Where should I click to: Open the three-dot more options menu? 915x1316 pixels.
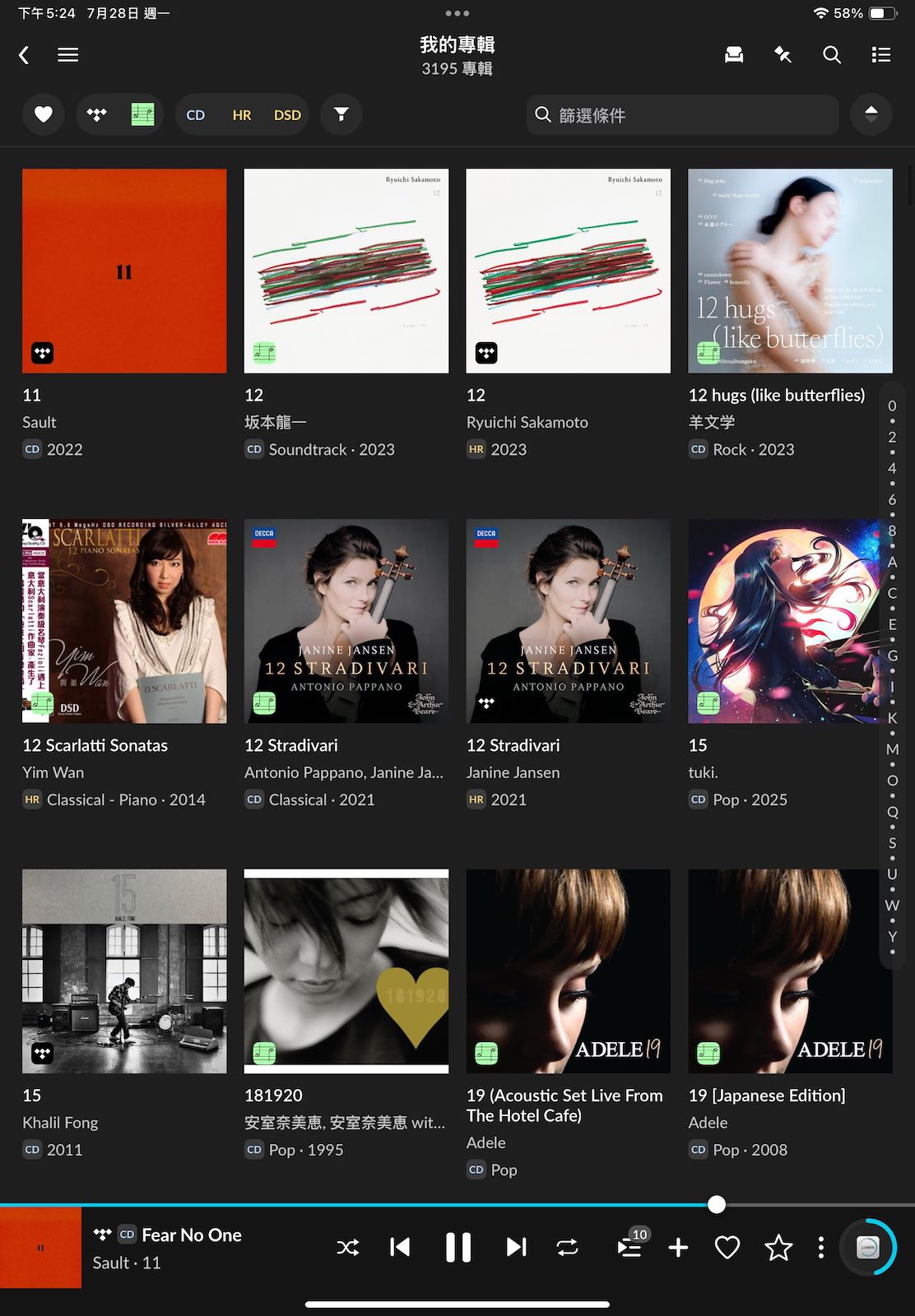(x=820, y=1248)
